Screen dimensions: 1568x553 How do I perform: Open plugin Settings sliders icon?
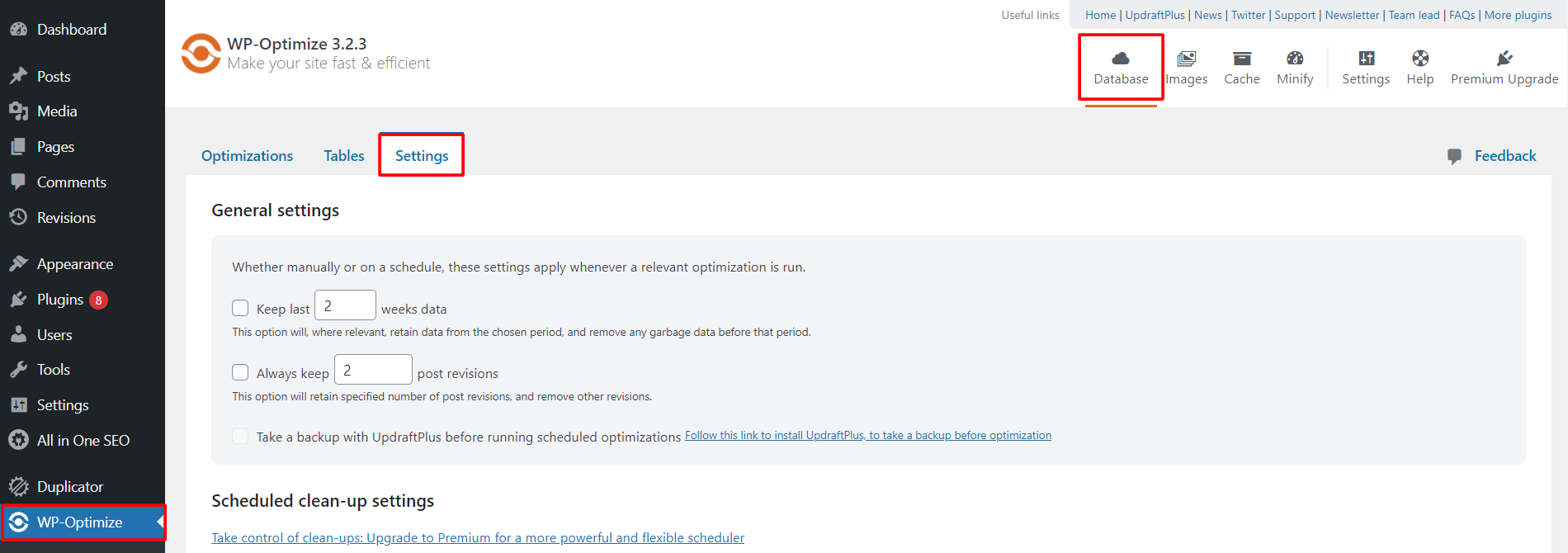click(x=1366, y=59)
